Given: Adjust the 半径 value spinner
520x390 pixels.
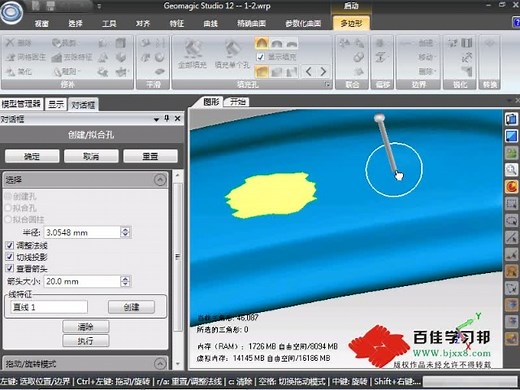Looking at the screenshot, I should [x=125, y=232].
